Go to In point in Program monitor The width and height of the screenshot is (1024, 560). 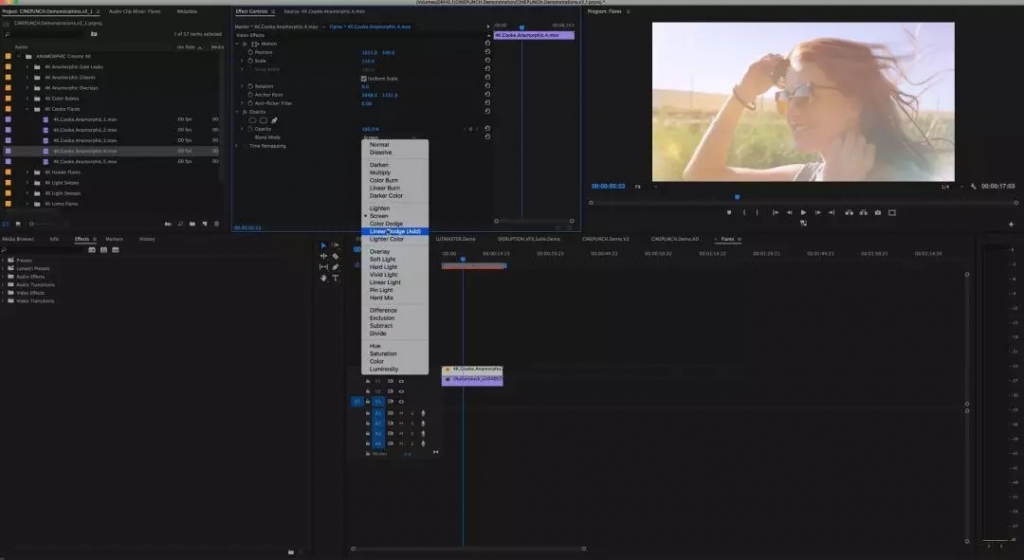pos(775,213)
